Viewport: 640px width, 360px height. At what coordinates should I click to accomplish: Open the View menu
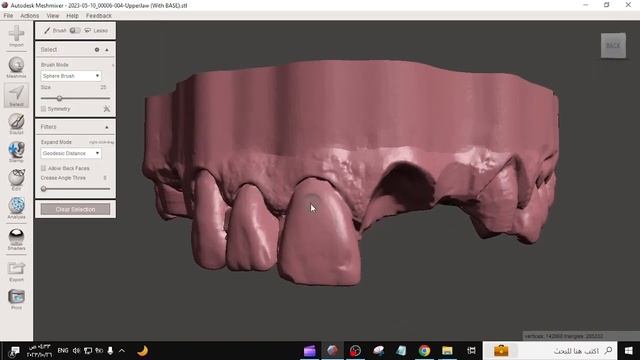(x=53, y=16)
